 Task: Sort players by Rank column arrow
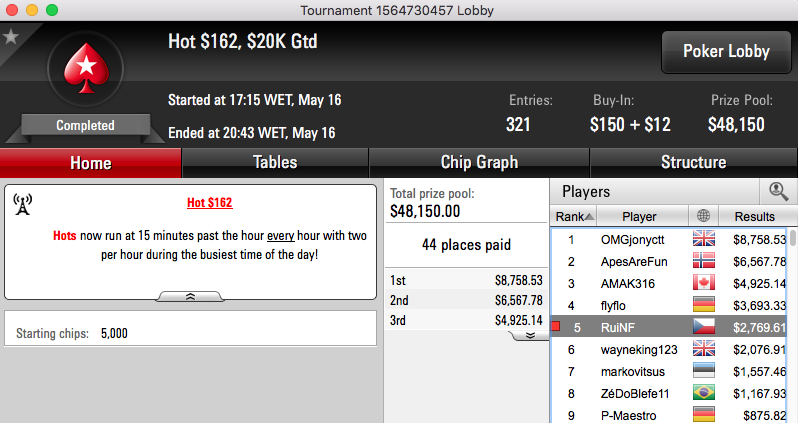tap(589, 216)
